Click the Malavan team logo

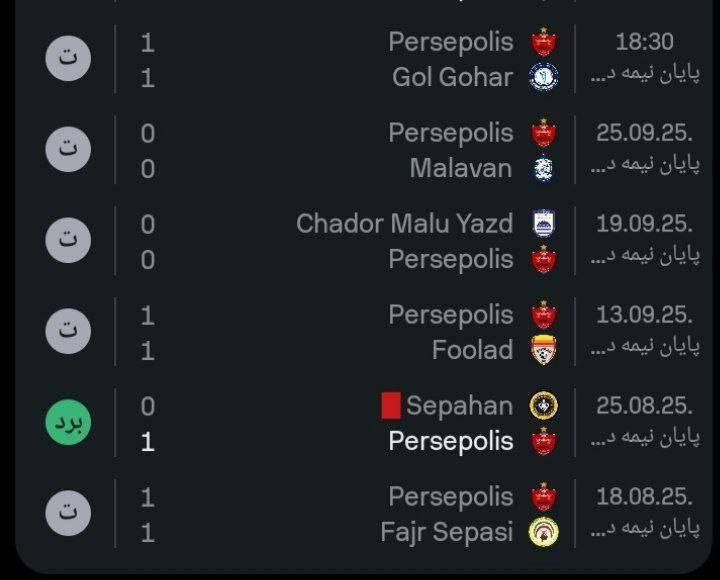coord(543,168)
